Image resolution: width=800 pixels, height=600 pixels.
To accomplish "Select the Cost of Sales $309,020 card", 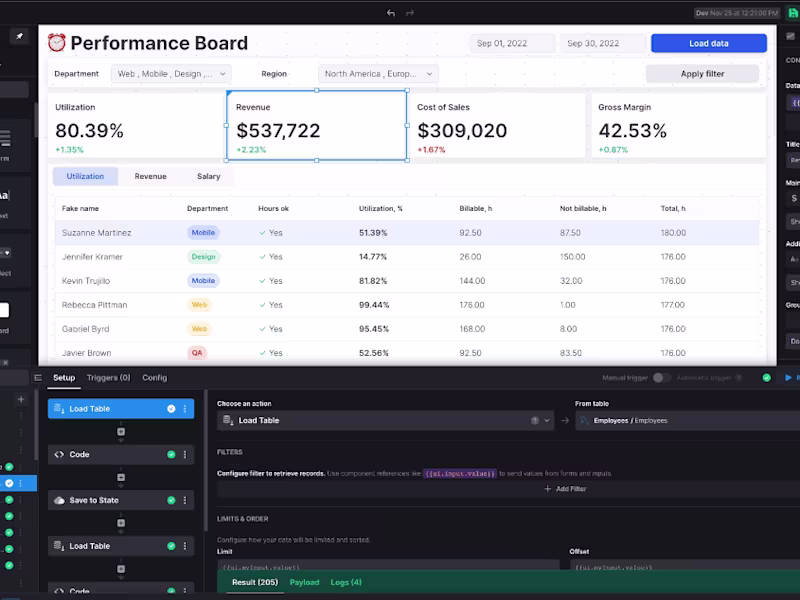I will point(497,125).
